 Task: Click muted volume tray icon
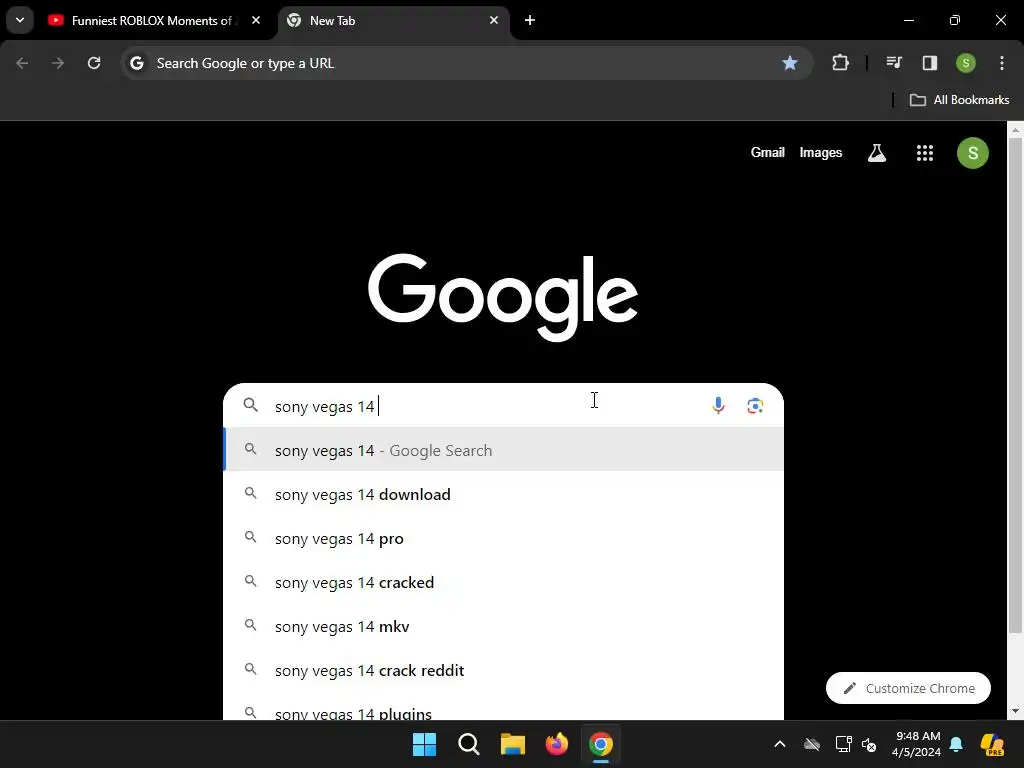[869, 744]
